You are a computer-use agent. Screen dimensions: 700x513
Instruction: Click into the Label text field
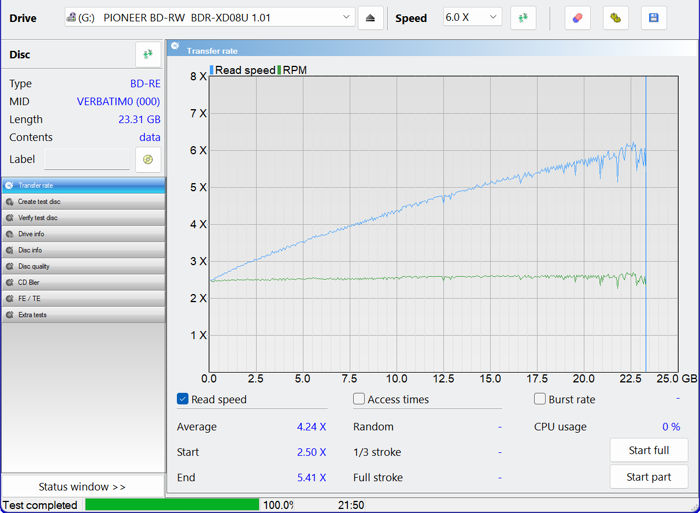(87, 159)
